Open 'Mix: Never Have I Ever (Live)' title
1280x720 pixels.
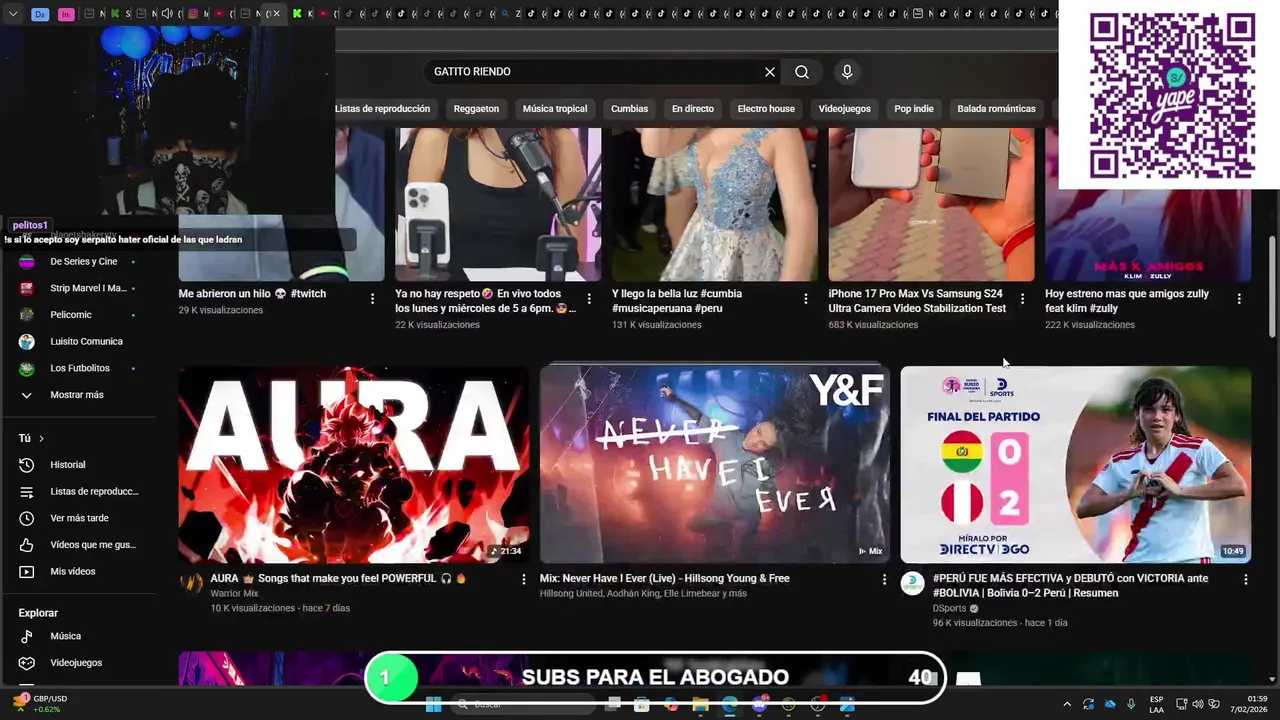pos(665,579)
